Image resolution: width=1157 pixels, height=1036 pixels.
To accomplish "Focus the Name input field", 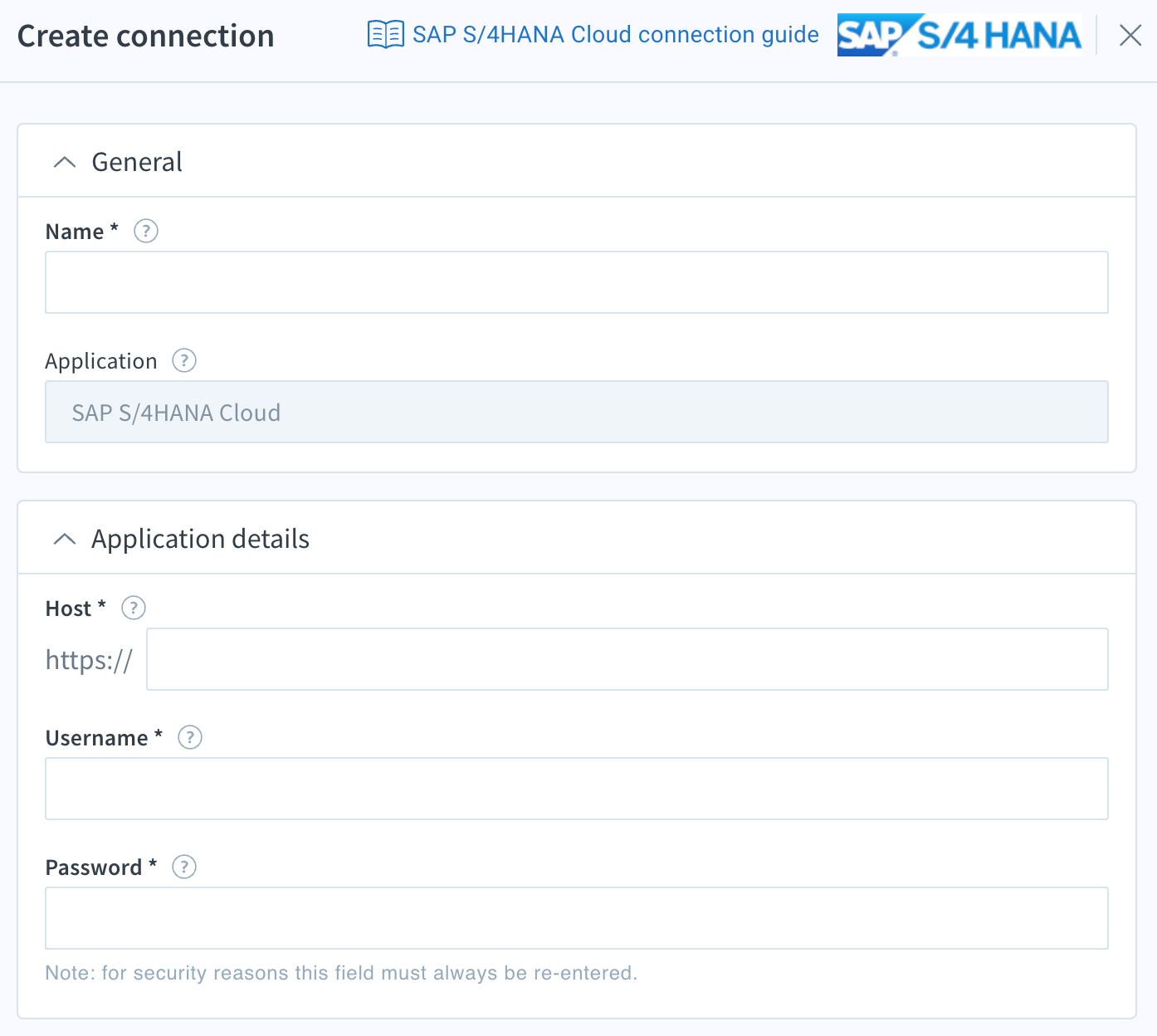I will tap(577, 282).
